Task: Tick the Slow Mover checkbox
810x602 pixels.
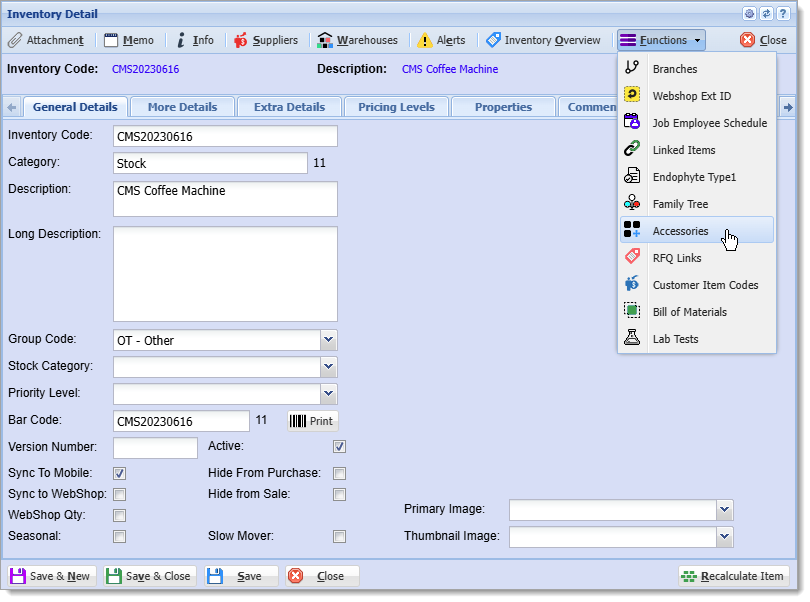Action: (x=339, y=536)
